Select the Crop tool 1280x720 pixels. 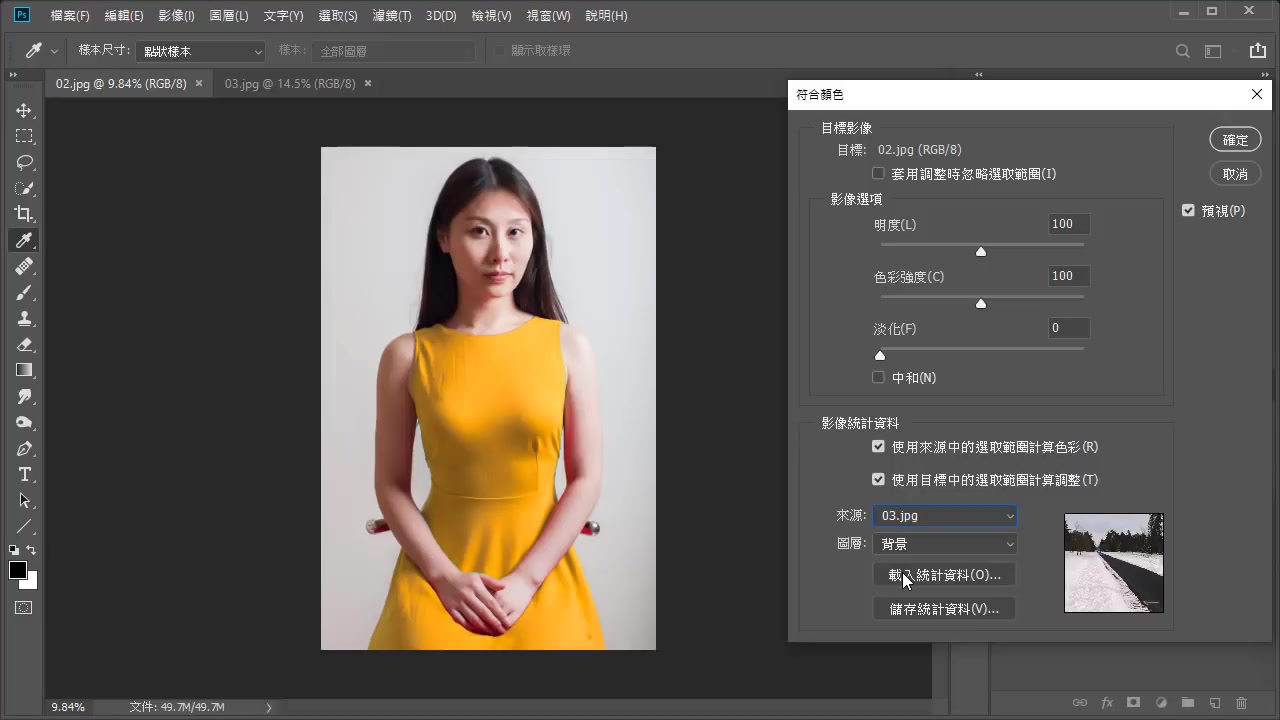[x=24, y=213]
